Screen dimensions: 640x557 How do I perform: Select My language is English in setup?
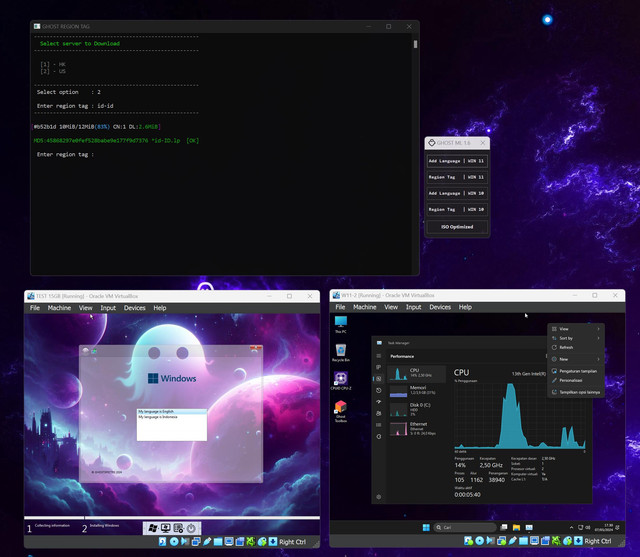172,411
